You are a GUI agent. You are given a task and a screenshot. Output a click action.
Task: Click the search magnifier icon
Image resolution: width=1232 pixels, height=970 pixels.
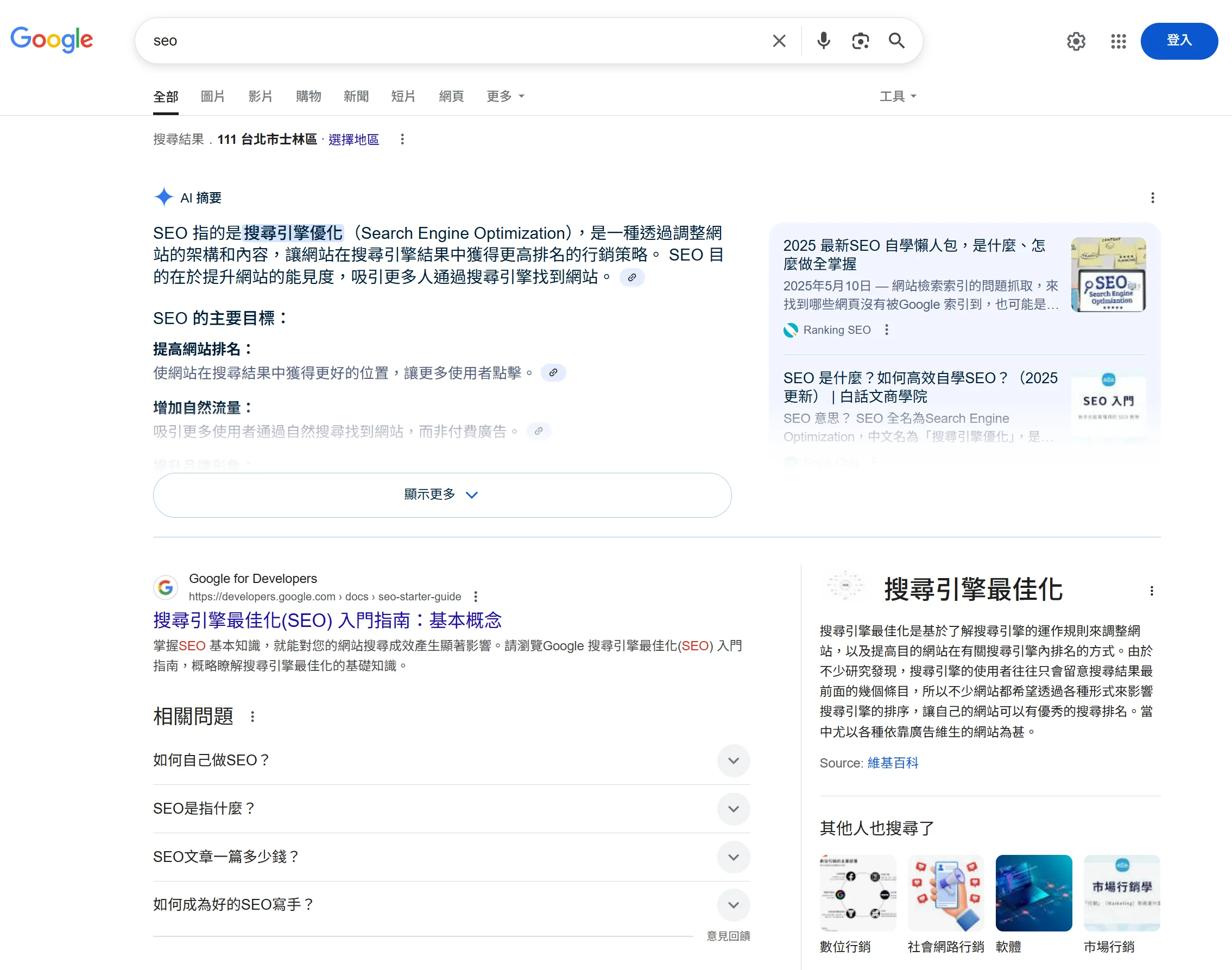click(897, 40)
